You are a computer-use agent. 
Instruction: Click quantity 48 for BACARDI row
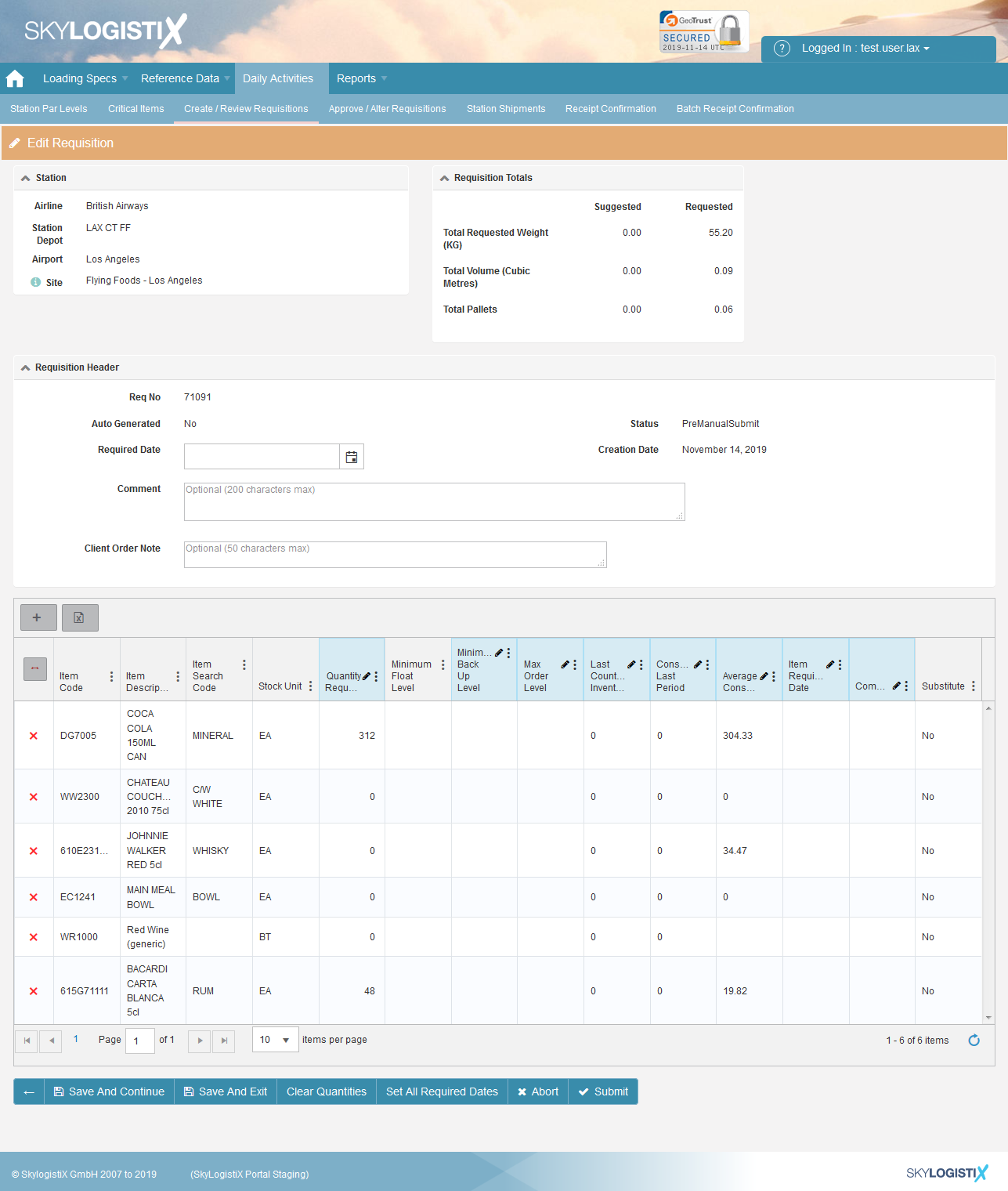(x=352, y=991)
